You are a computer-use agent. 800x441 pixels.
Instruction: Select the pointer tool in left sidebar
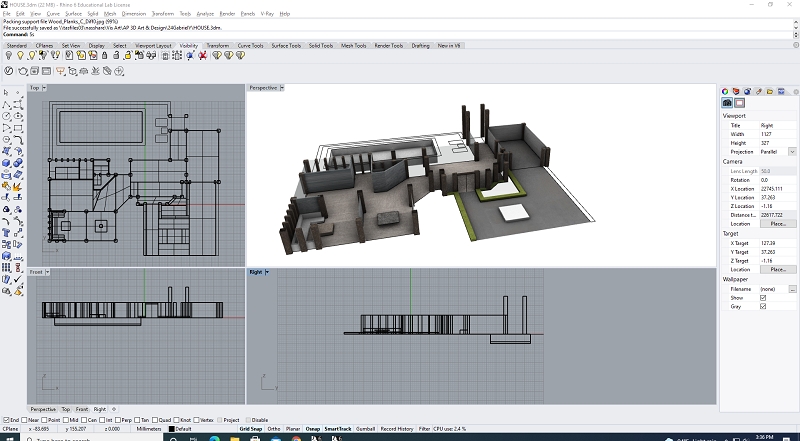(x=6, y=92)
